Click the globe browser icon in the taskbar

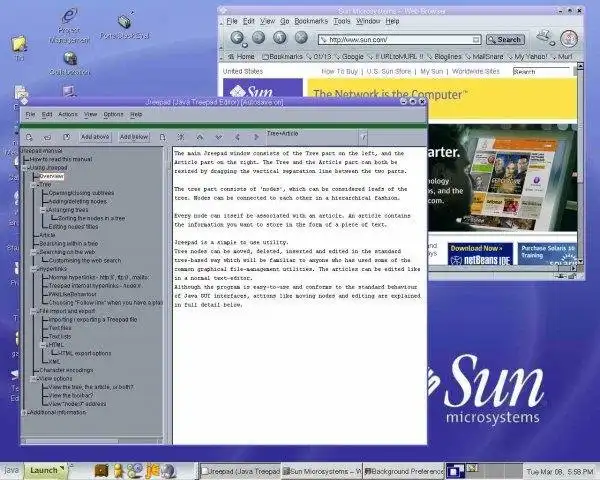[x=168, y=471]
